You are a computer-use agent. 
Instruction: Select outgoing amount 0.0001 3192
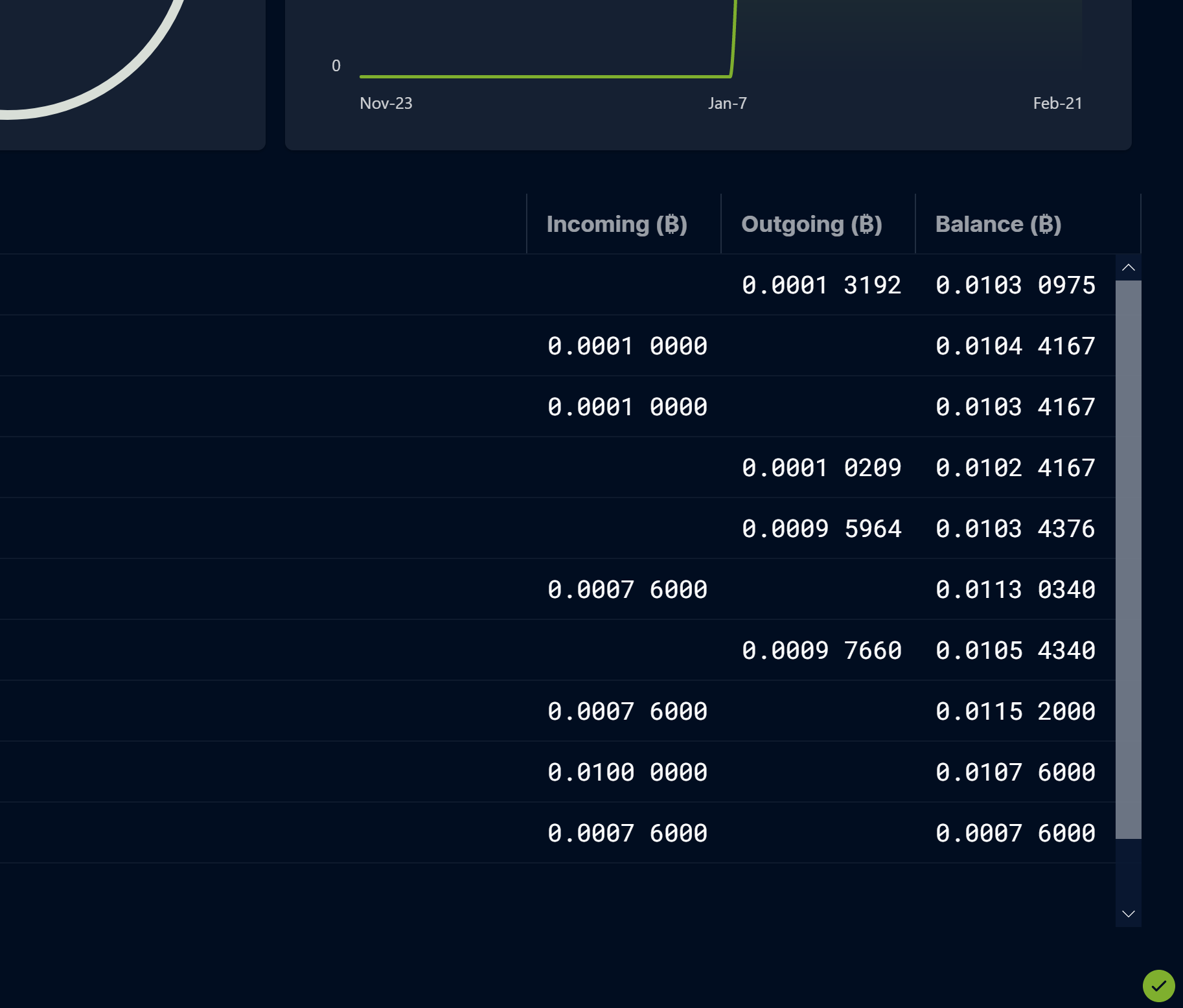pyautogui.click(x=821, y=285)
